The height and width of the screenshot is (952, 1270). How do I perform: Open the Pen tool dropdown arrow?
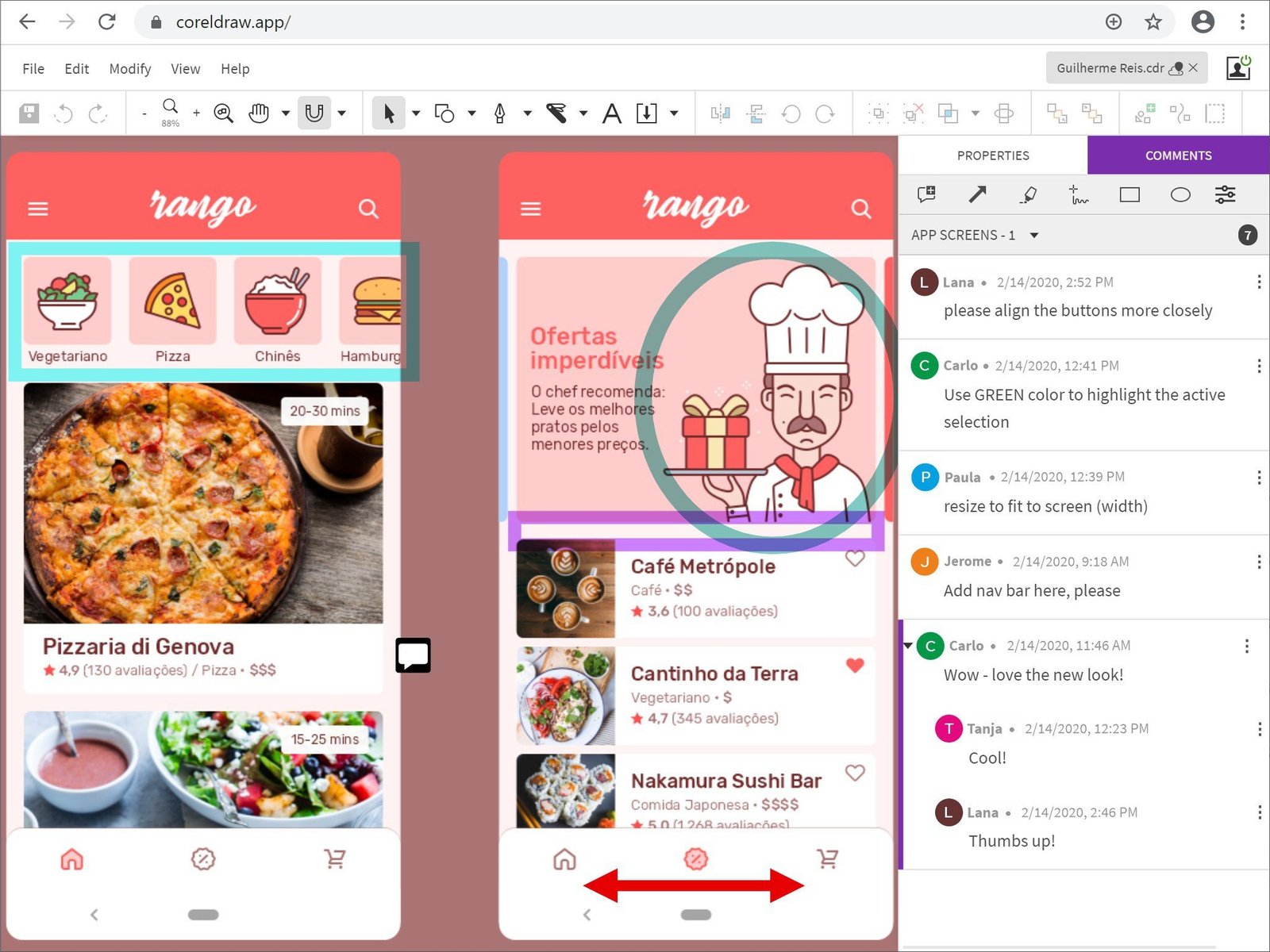[527, 113]
